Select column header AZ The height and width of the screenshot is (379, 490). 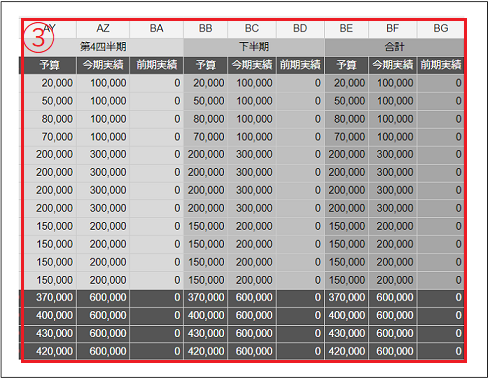(x=103, y=29)
